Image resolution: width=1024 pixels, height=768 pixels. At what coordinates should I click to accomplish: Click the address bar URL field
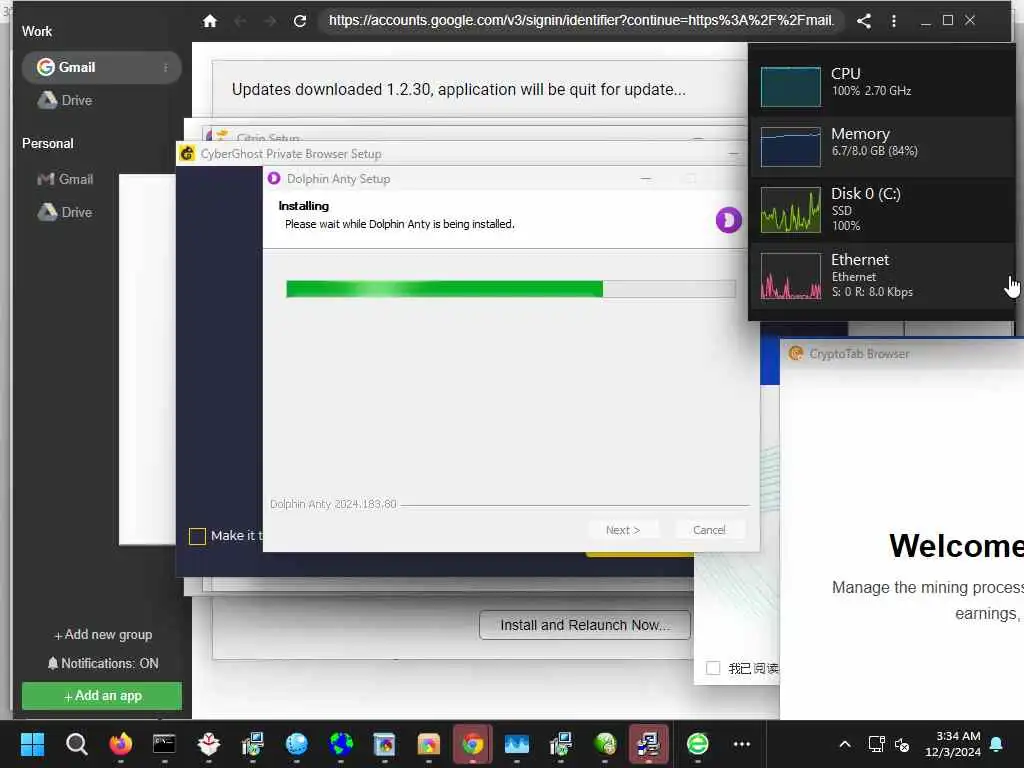[x=581, y=21]
